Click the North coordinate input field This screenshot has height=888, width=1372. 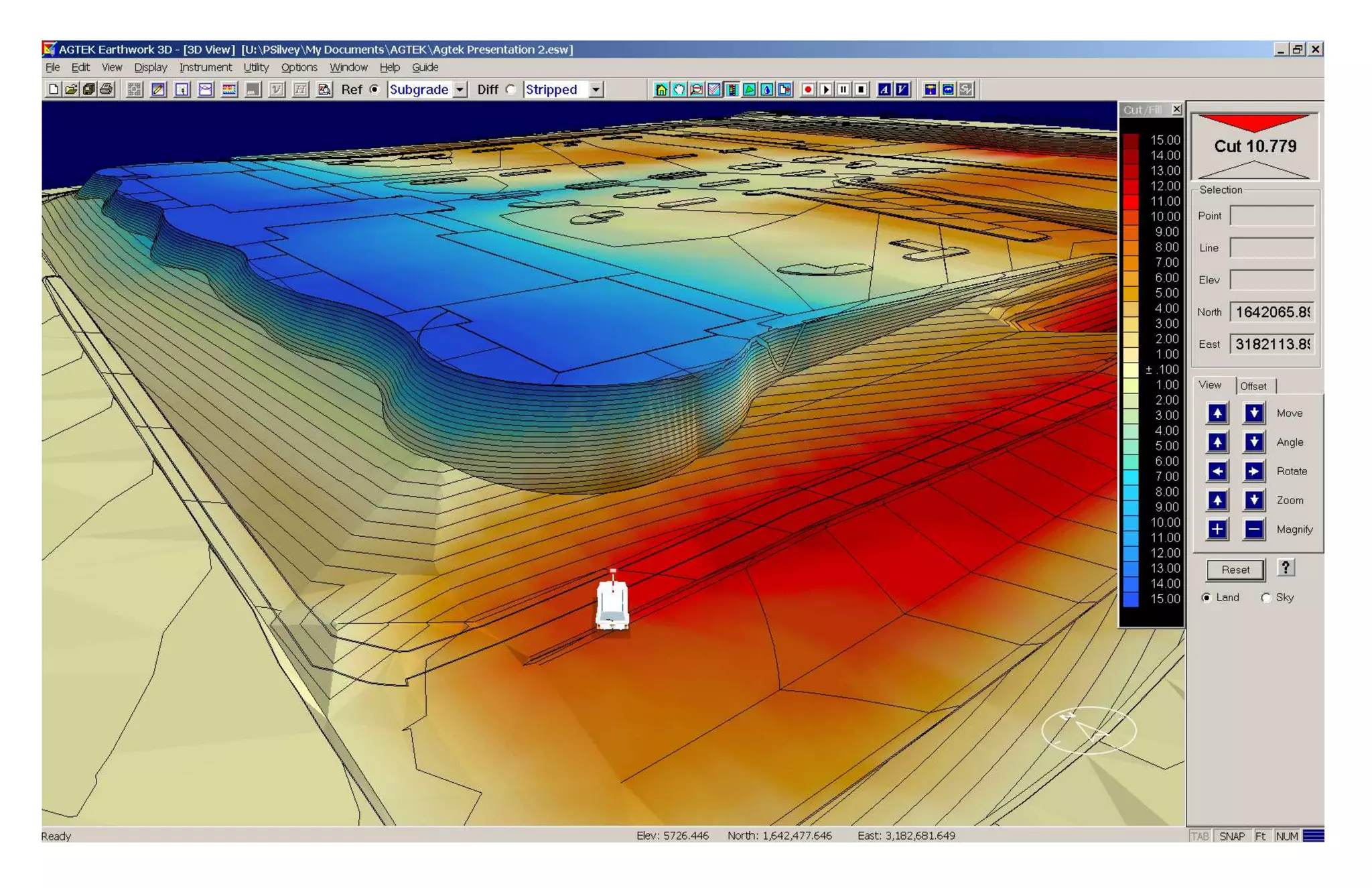tap(1272, 312)
